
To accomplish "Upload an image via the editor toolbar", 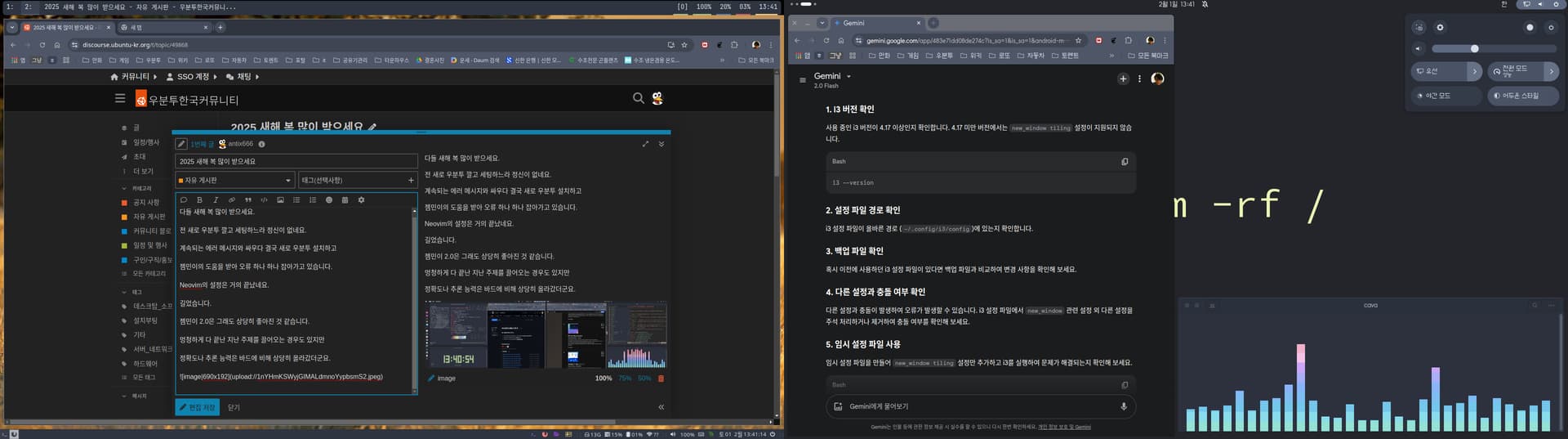I will [280, 199].
